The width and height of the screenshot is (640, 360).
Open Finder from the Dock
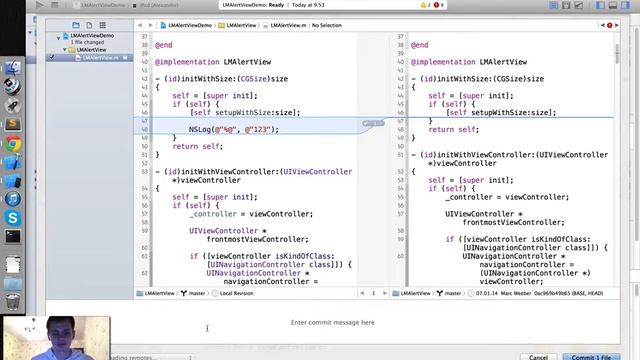click(13, 68)
